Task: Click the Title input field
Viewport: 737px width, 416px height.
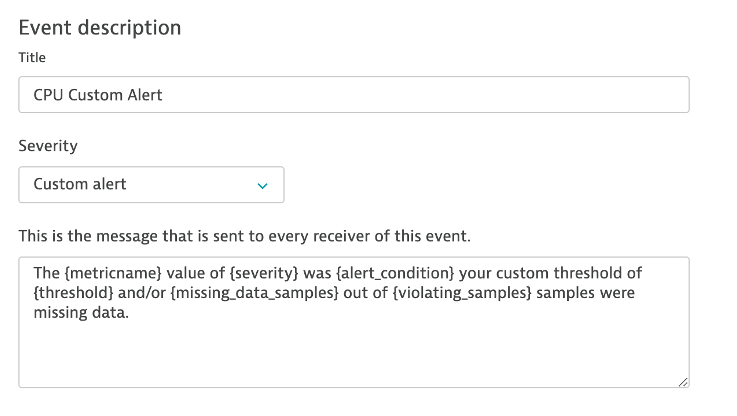Action: point(353,96)
